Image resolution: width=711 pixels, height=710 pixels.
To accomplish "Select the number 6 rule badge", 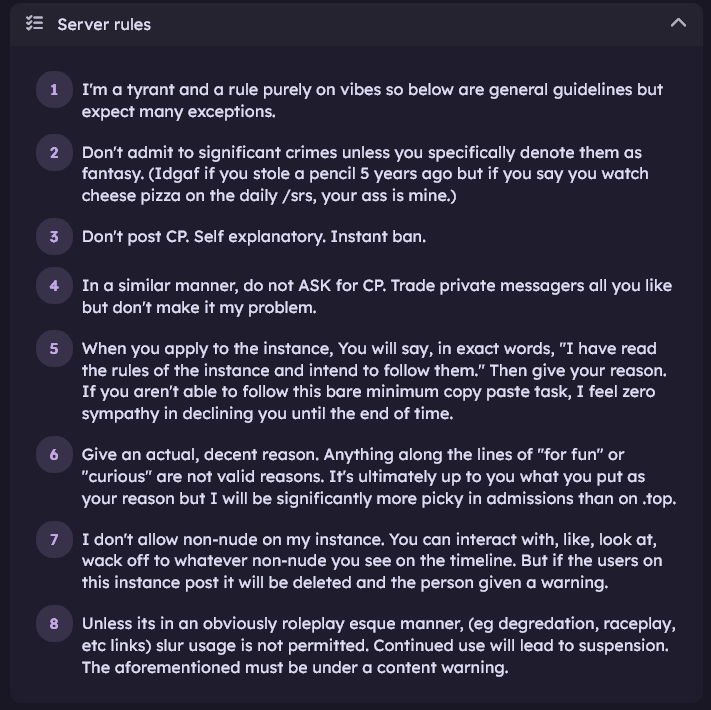I will 54,454.
